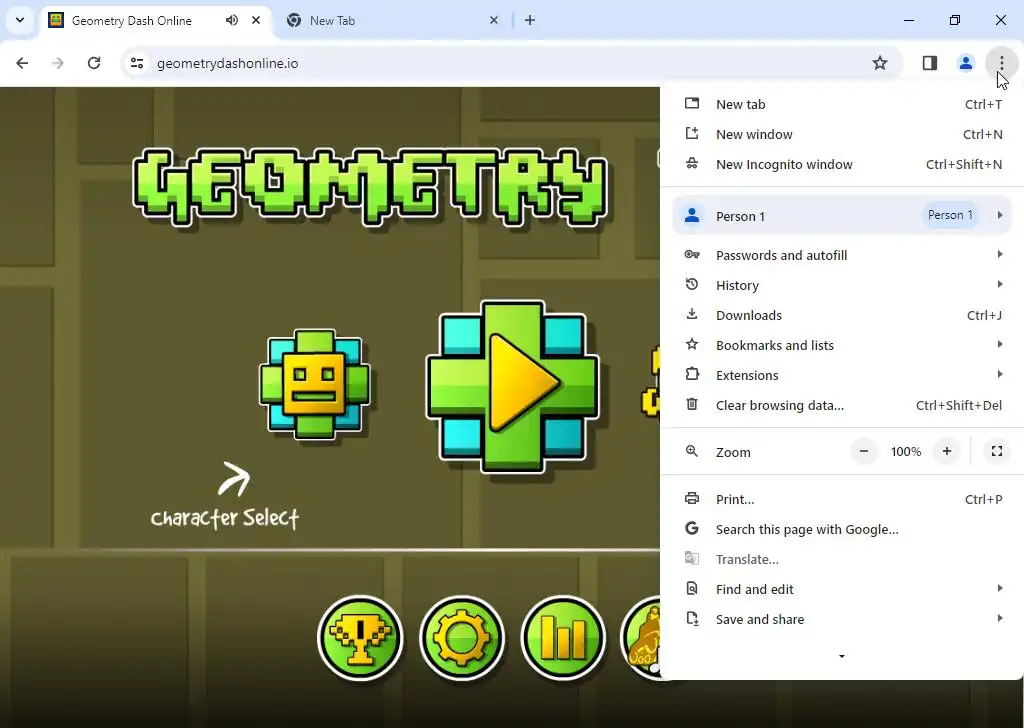Select New window menu item
The height and width of the screenshot is (728, 1024).
[842, 135]
